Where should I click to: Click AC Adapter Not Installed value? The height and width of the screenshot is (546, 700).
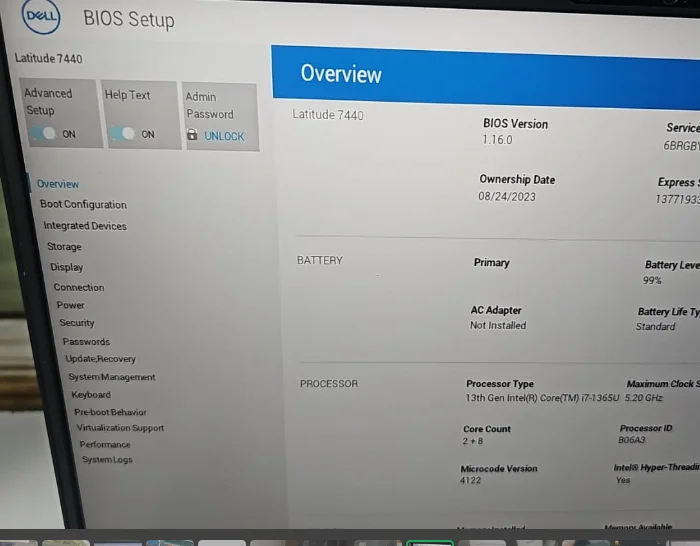click(498, 325)
